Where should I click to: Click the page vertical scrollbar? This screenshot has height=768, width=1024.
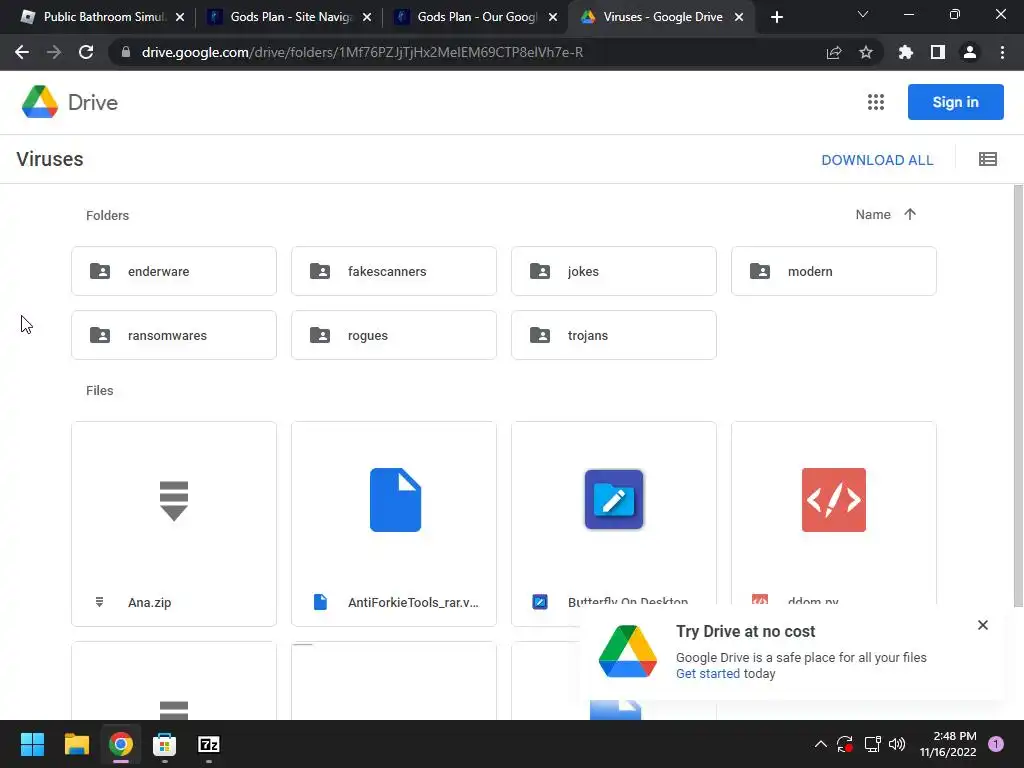1018,396
